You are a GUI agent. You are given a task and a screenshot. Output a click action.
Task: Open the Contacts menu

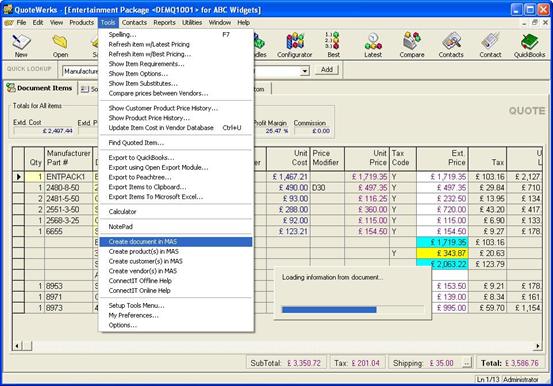(134, 23)
